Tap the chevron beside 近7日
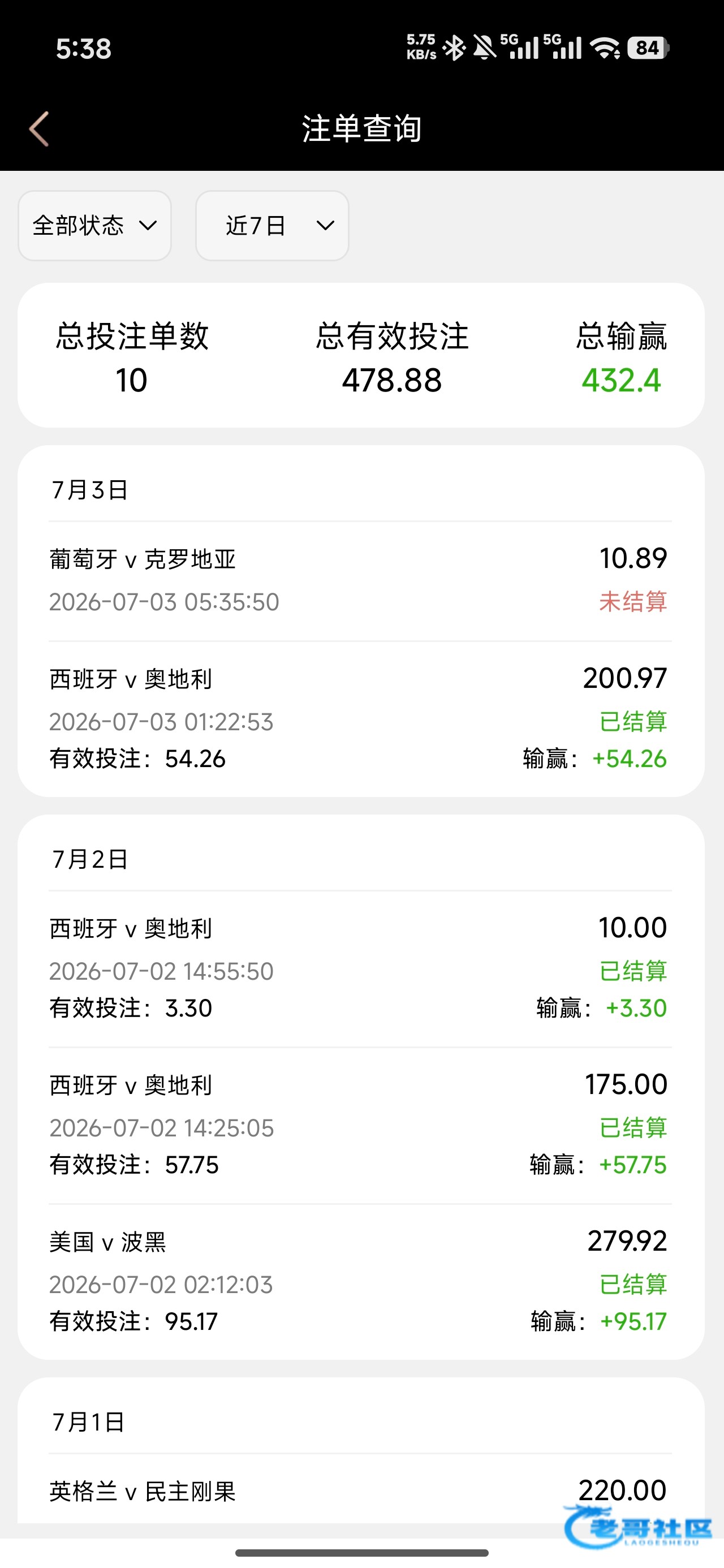724x1568 pixels. point(326,226)
